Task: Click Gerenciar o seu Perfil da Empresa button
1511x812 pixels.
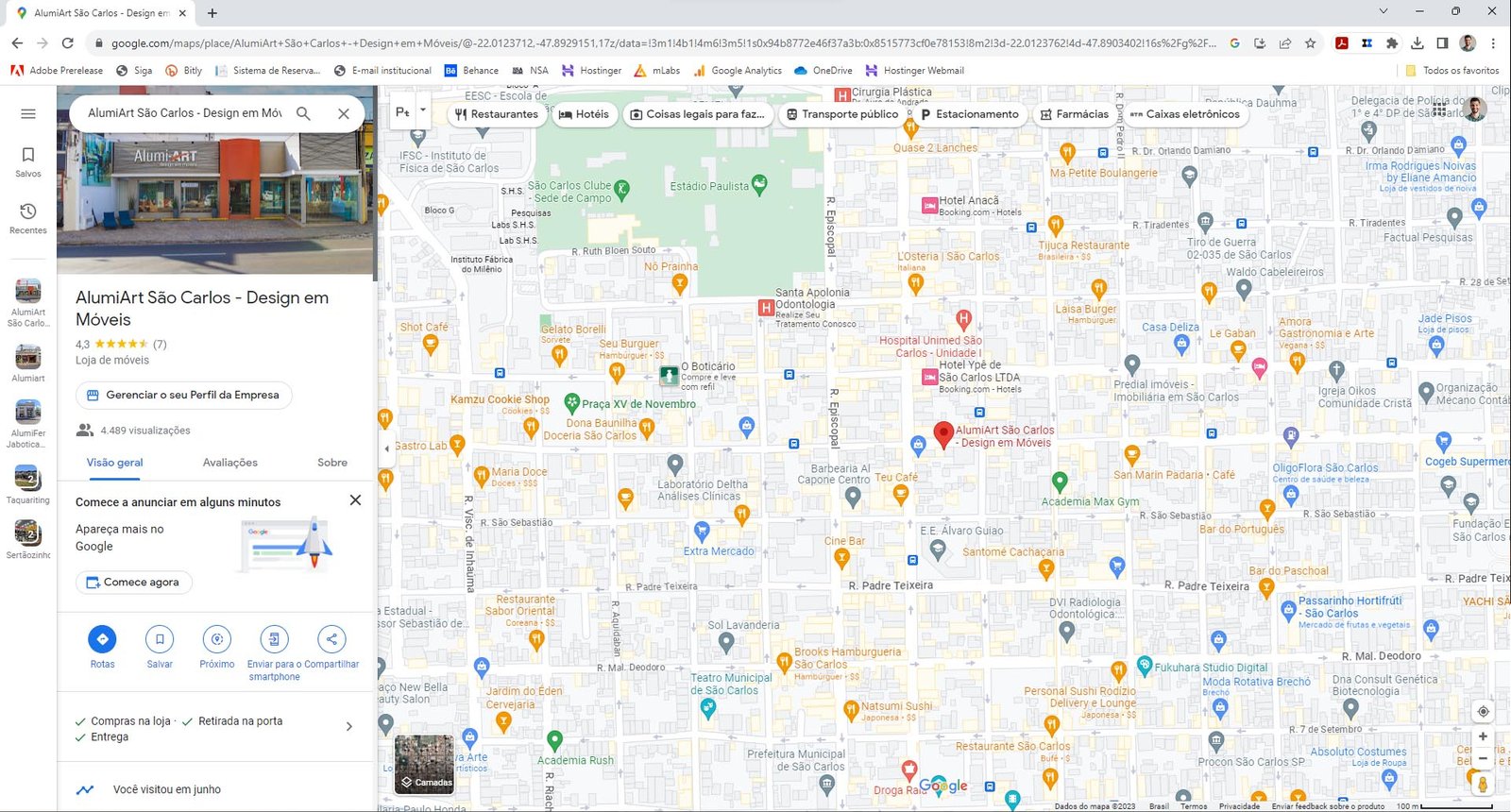Action: point(183,395)
